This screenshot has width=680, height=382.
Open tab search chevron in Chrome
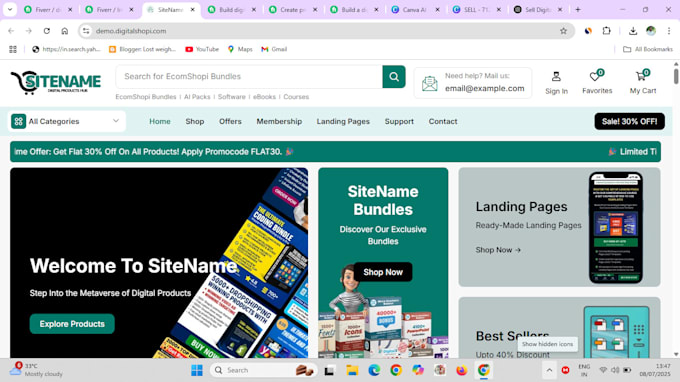[10, 10]
